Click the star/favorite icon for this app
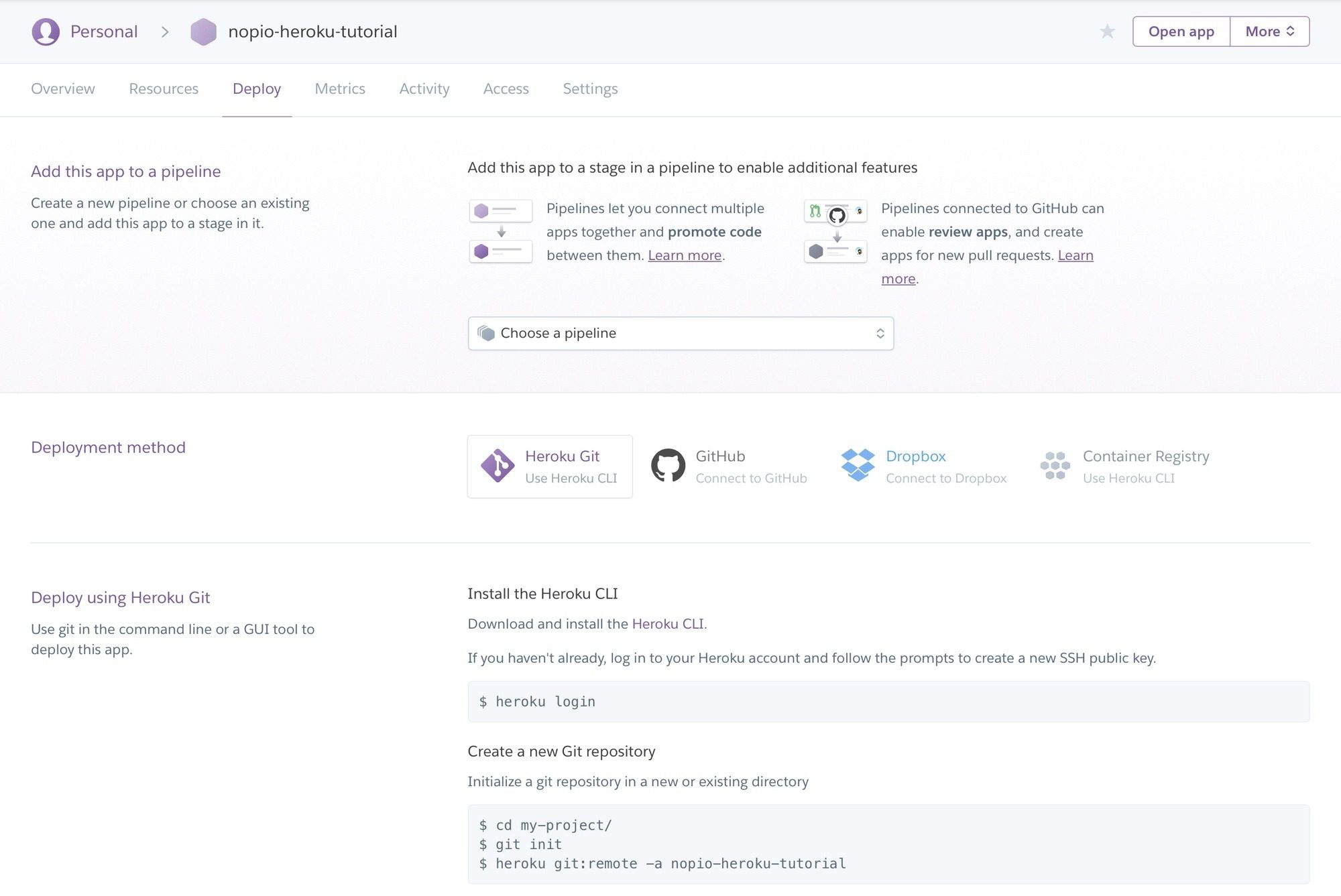This screenshot has width=1341, height=896. pos(1108,31)
